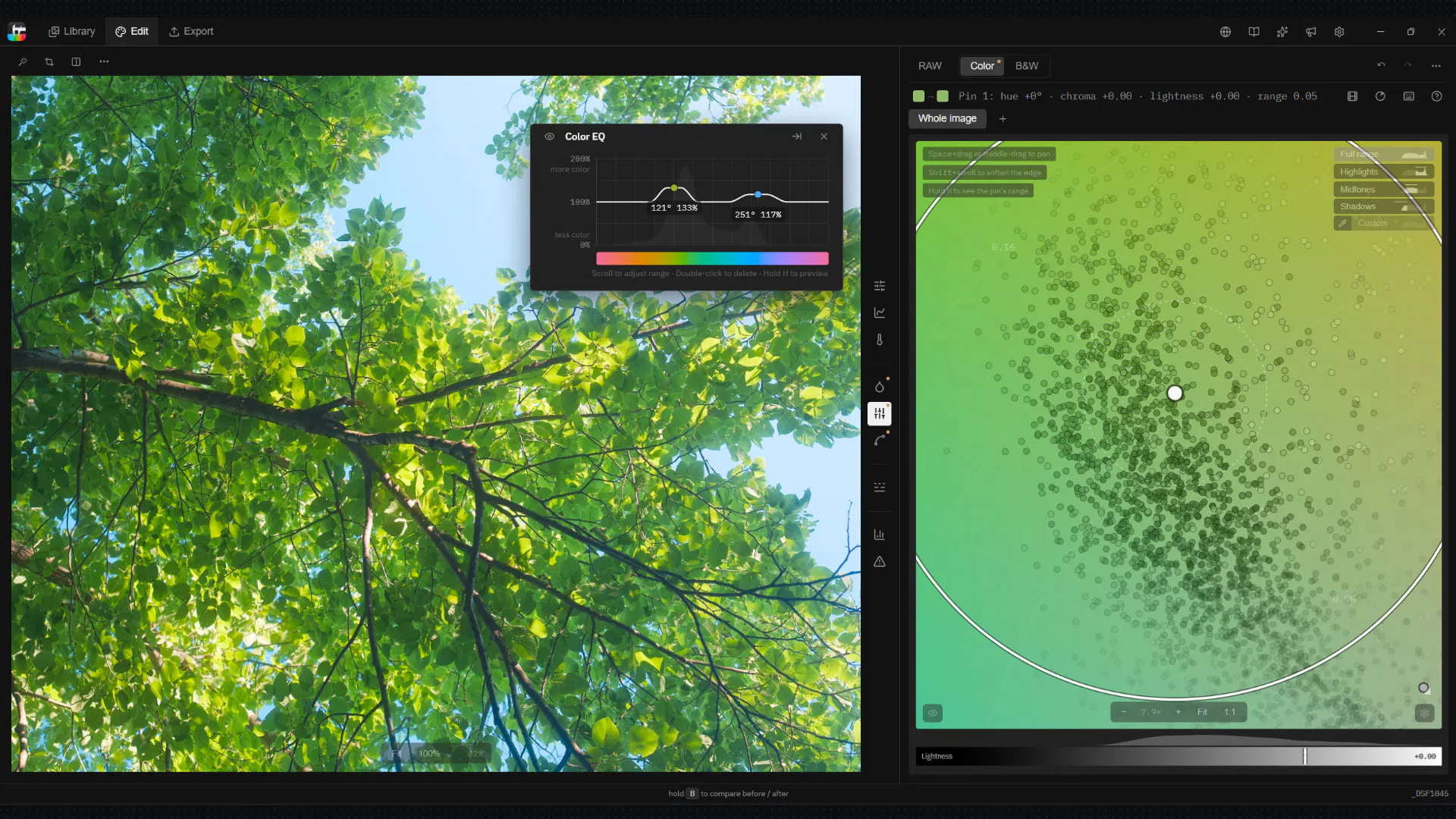Toggle the clipping warning triangle
1456x819 pixels.
[x=880, y=562]
